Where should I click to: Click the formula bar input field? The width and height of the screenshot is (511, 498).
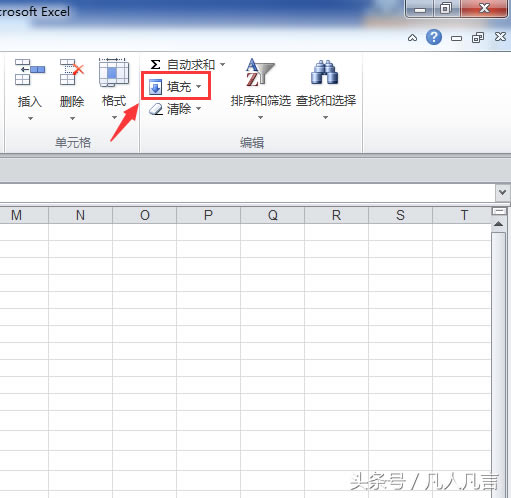point(247,193)
